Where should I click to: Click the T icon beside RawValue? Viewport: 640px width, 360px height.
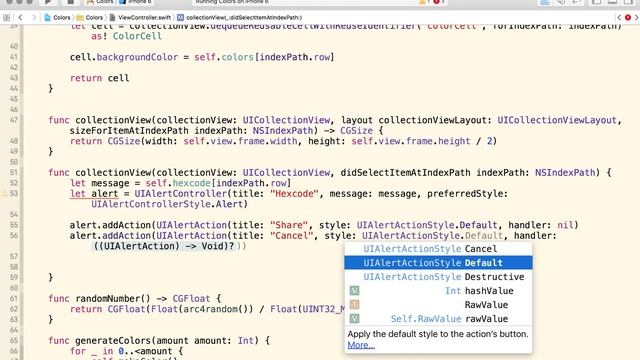[x=354, y=304]
